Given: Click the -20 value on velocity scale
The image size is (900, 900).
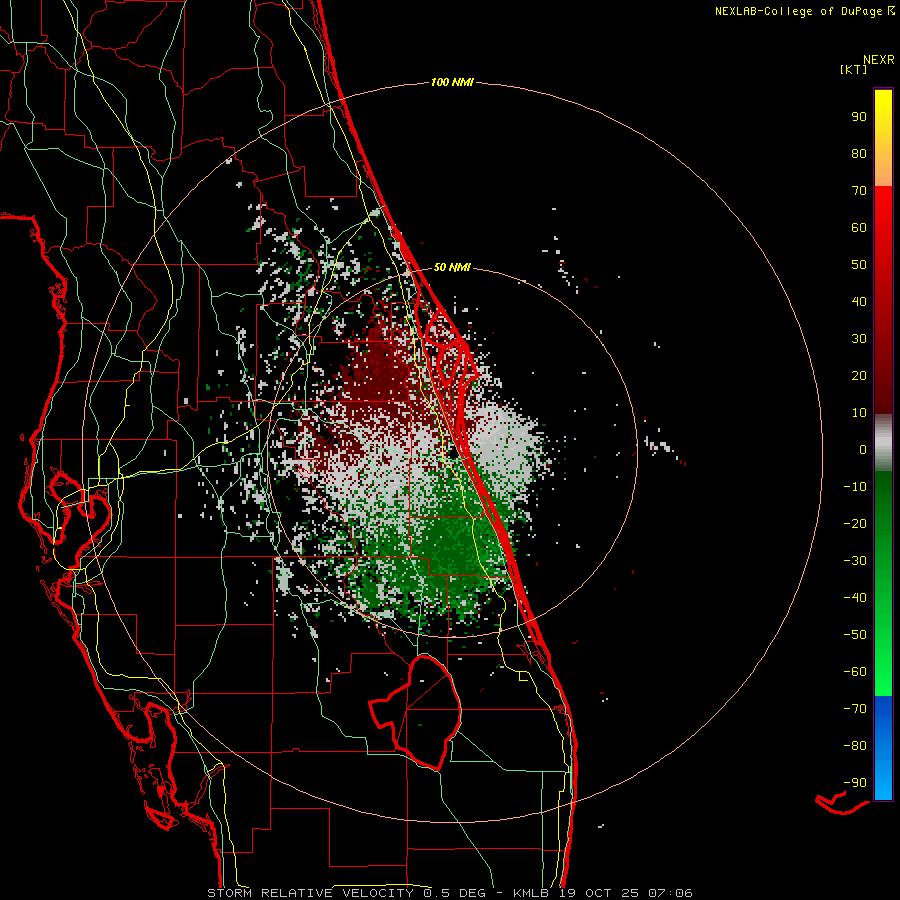Looking at the screenshot, I should point(855,523).
